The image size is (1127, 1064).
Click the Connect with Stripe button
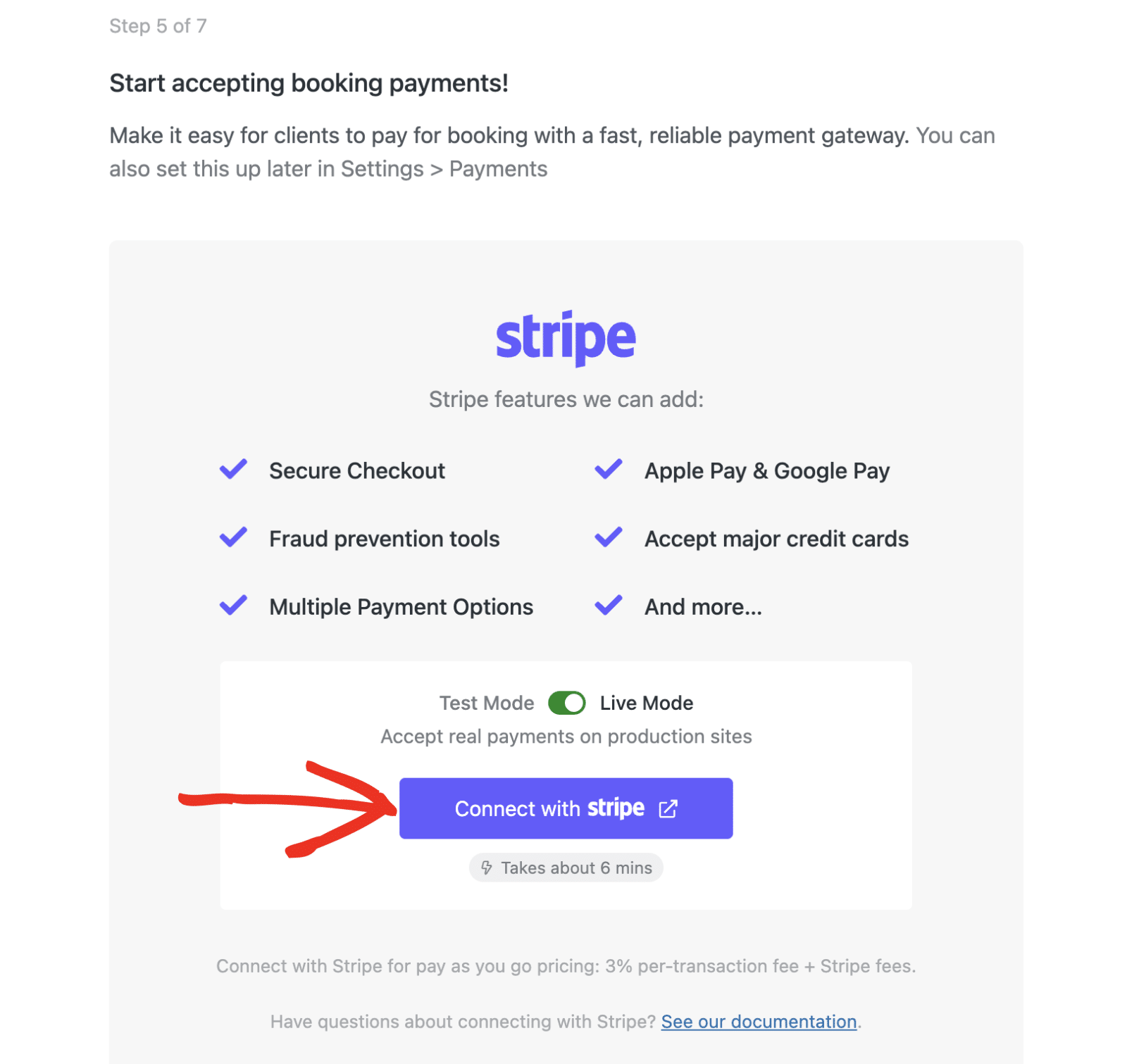tap(566, 808)
